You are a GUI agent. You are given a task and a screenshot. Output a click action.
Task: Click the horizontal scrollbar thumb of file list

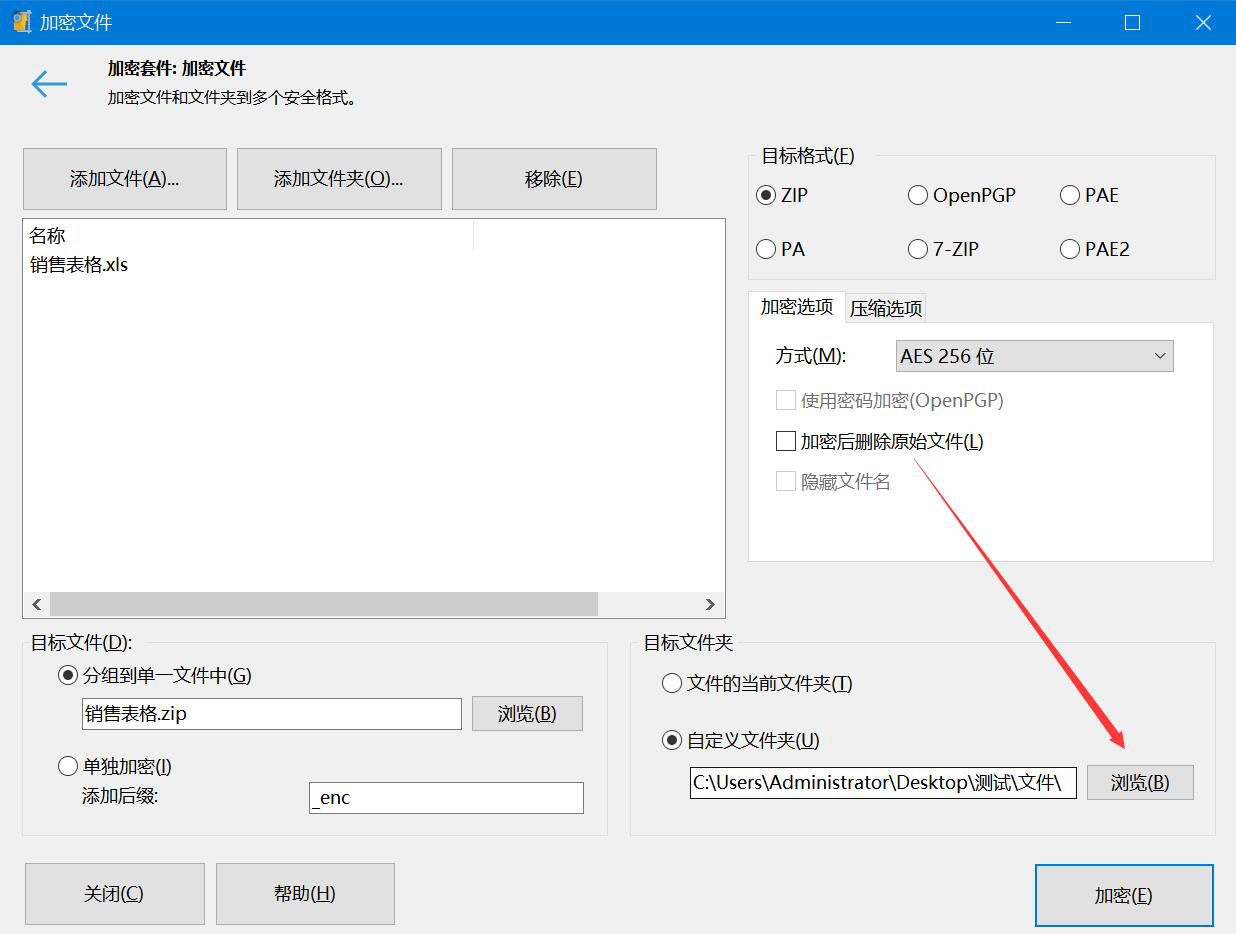click(324, 604)
